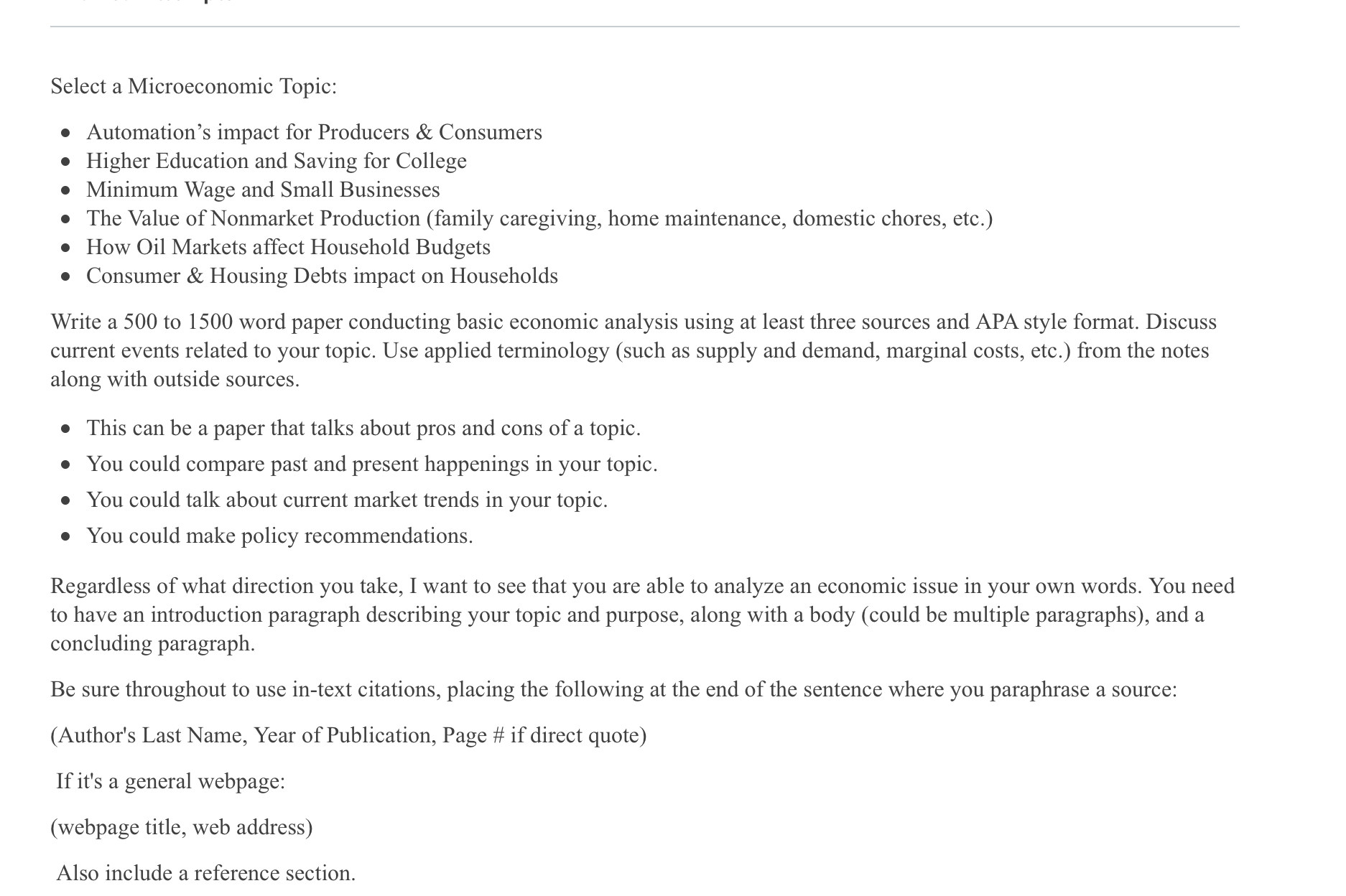Select Consumer & Housing Debts impact on Households item
Viewport: 1346px width, 896px height.
tap(322, 276)
